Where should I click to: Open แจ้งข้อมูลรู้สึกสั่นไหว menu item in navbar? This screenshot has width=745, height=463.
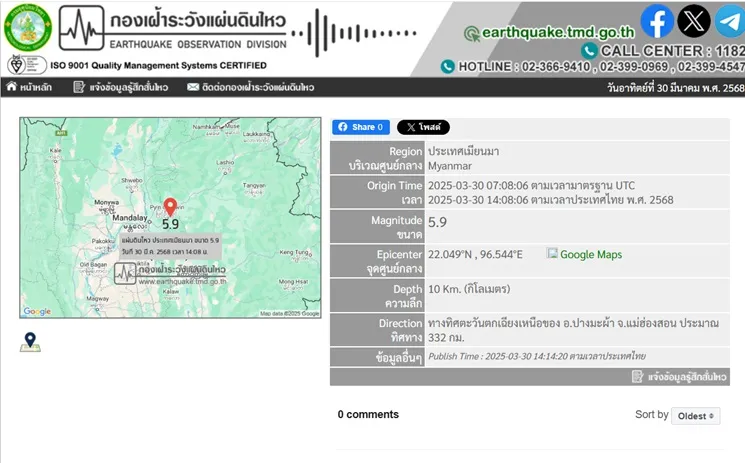pyautogui.click(x=121, y=87)
